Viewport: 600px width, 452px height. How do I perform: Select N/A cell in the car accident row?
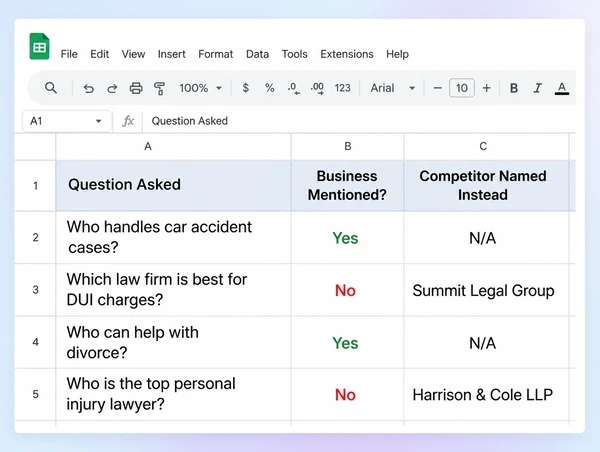(x=486, y=237)
